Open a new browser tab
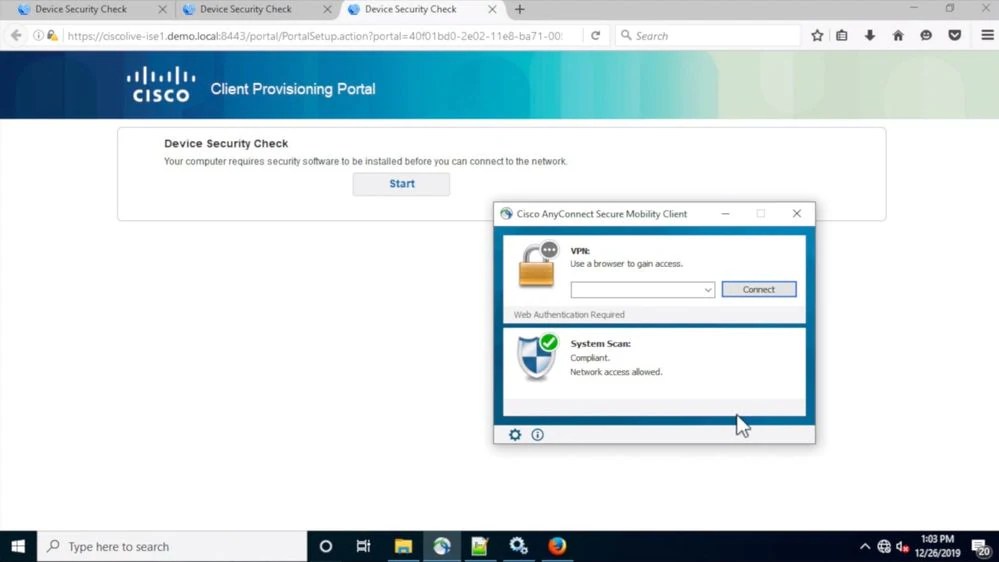Image resolution: width=999 pixels, height=562 pixels. (x=519, y=10)
